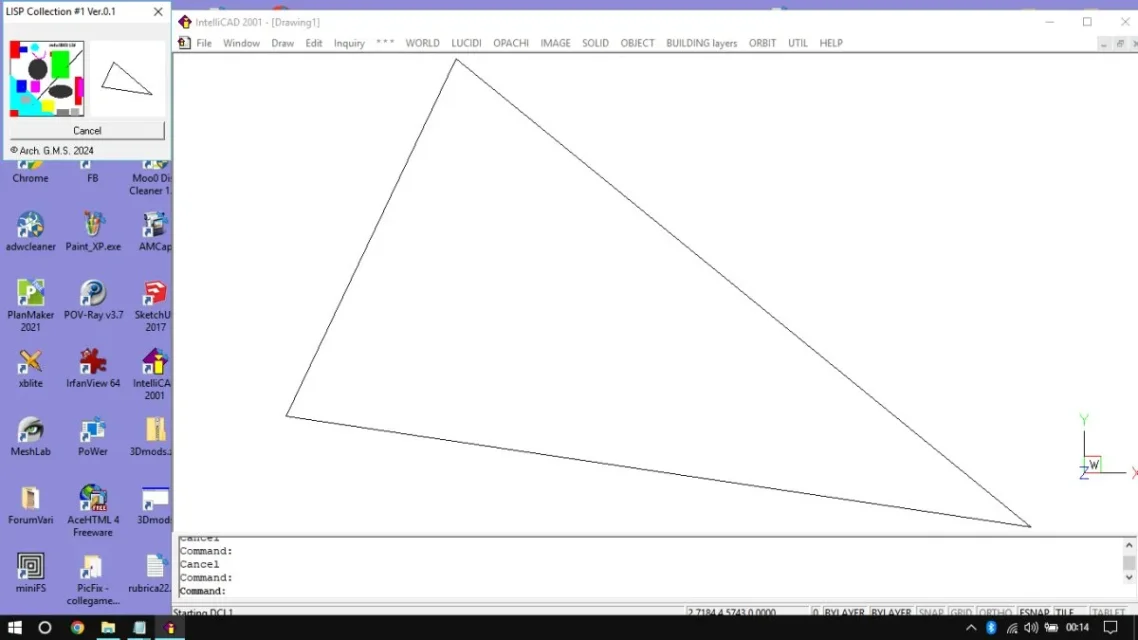Open the File menu in IntelliCAD
The height and width of the screenshot is (640, 1138).
(204, 43)
